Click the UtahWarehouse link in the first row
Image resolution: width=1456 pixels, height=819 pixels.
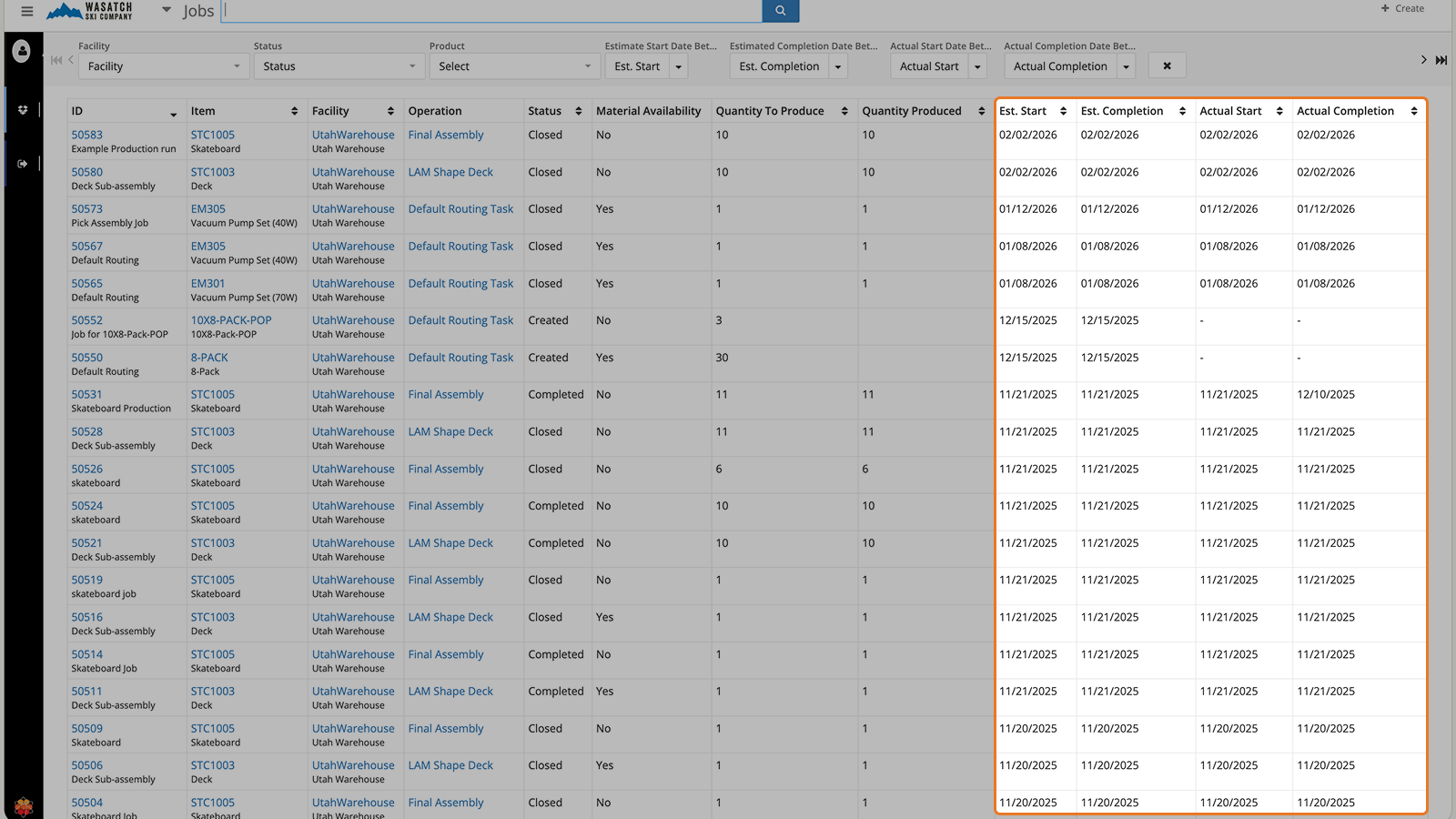coord(353,134)
